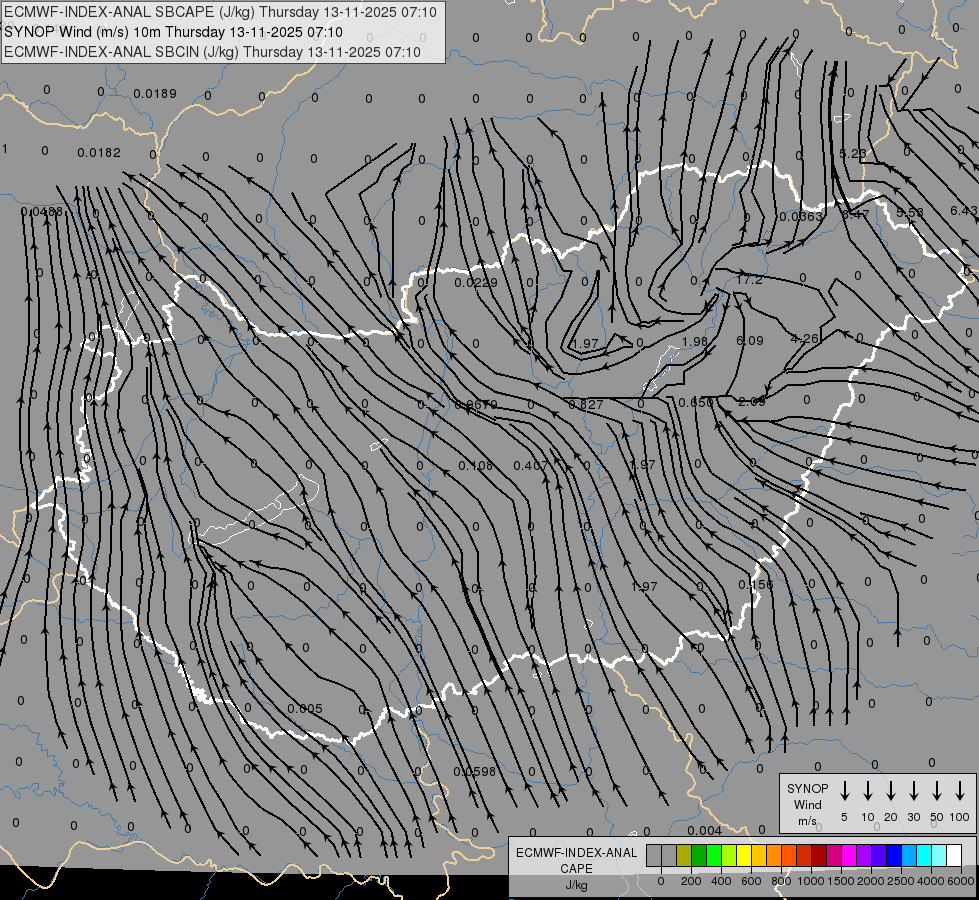Click the map value 0.0598
The width and height of the screenshot is (979, 900).
[475, 772]
